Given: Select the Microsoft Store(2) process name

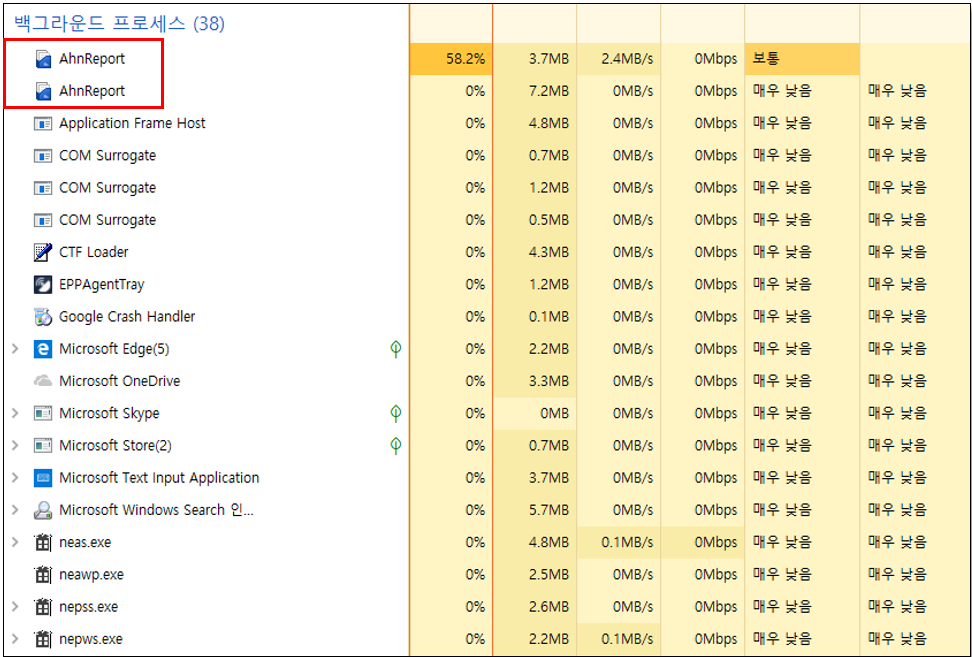Looking at the screenshot, I should 115,446.
